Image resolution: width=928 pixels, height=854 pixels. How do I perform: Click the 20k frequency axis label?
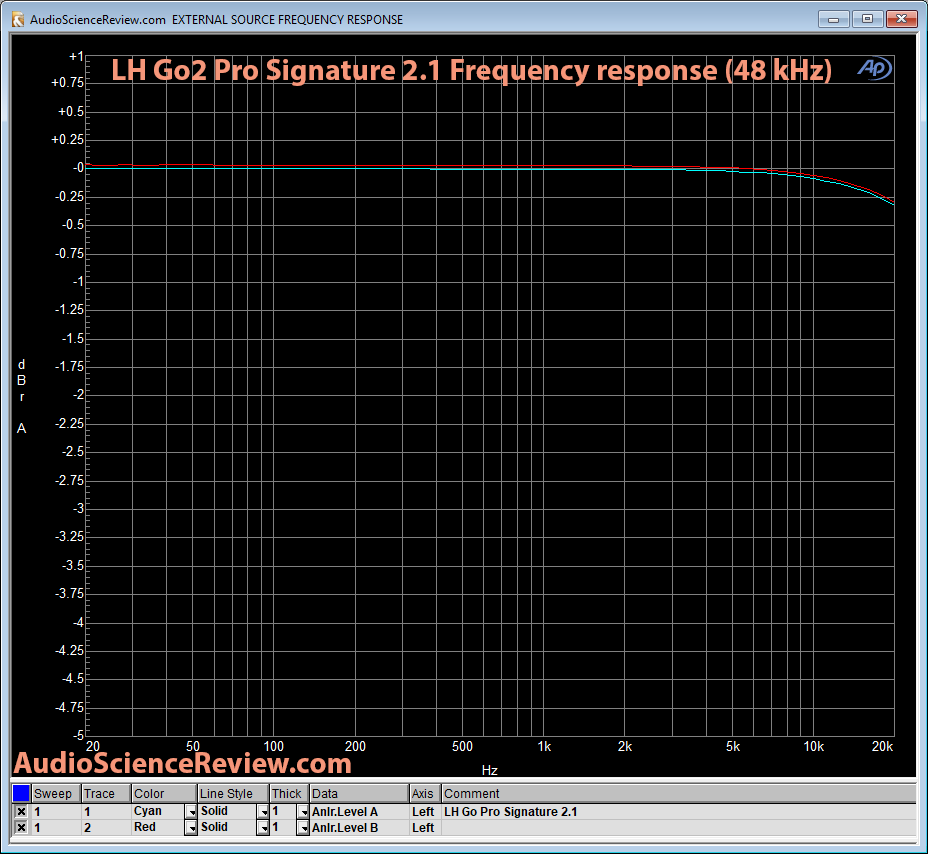point(882,747)
